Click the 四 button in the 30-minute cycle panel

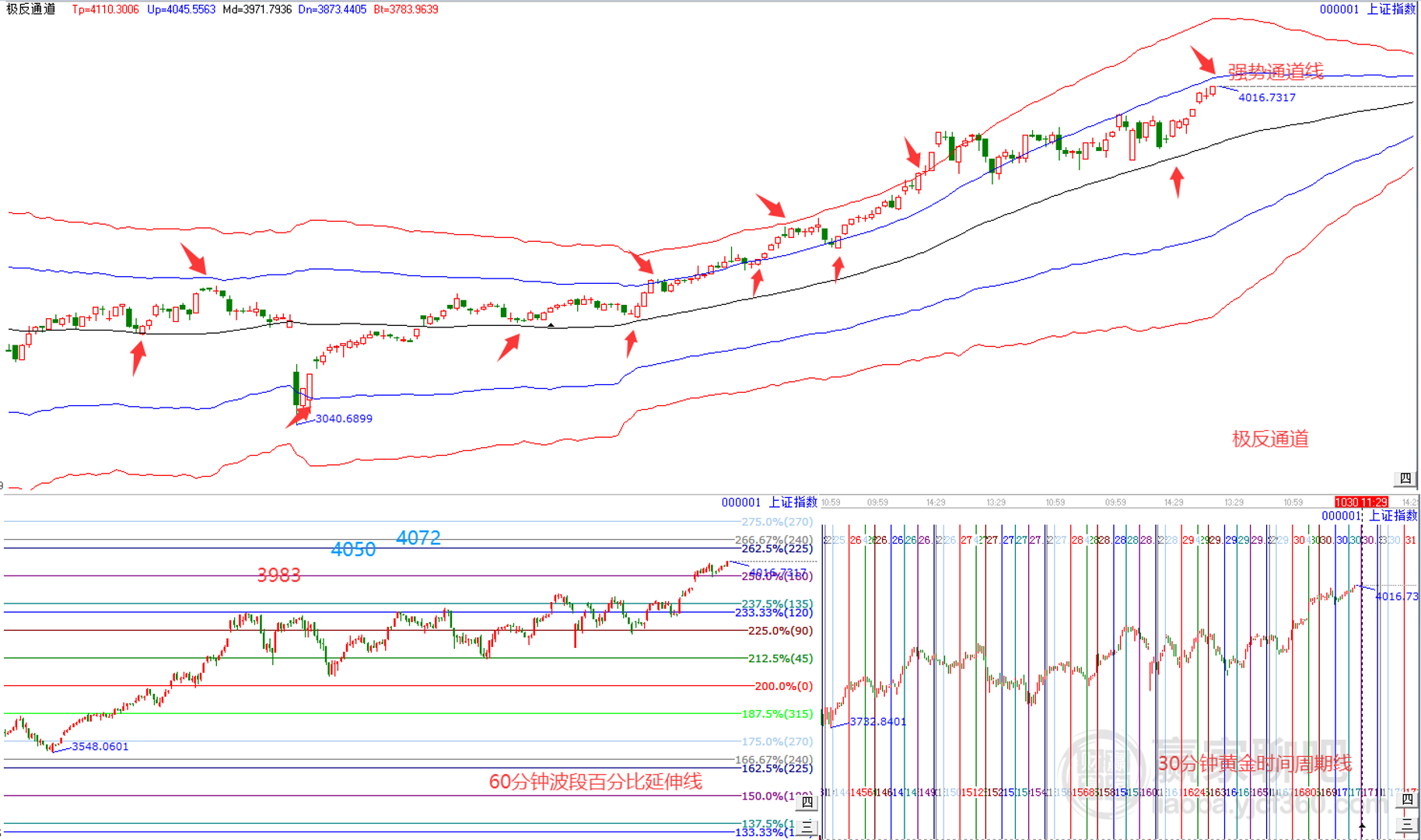click(1407, 799)
